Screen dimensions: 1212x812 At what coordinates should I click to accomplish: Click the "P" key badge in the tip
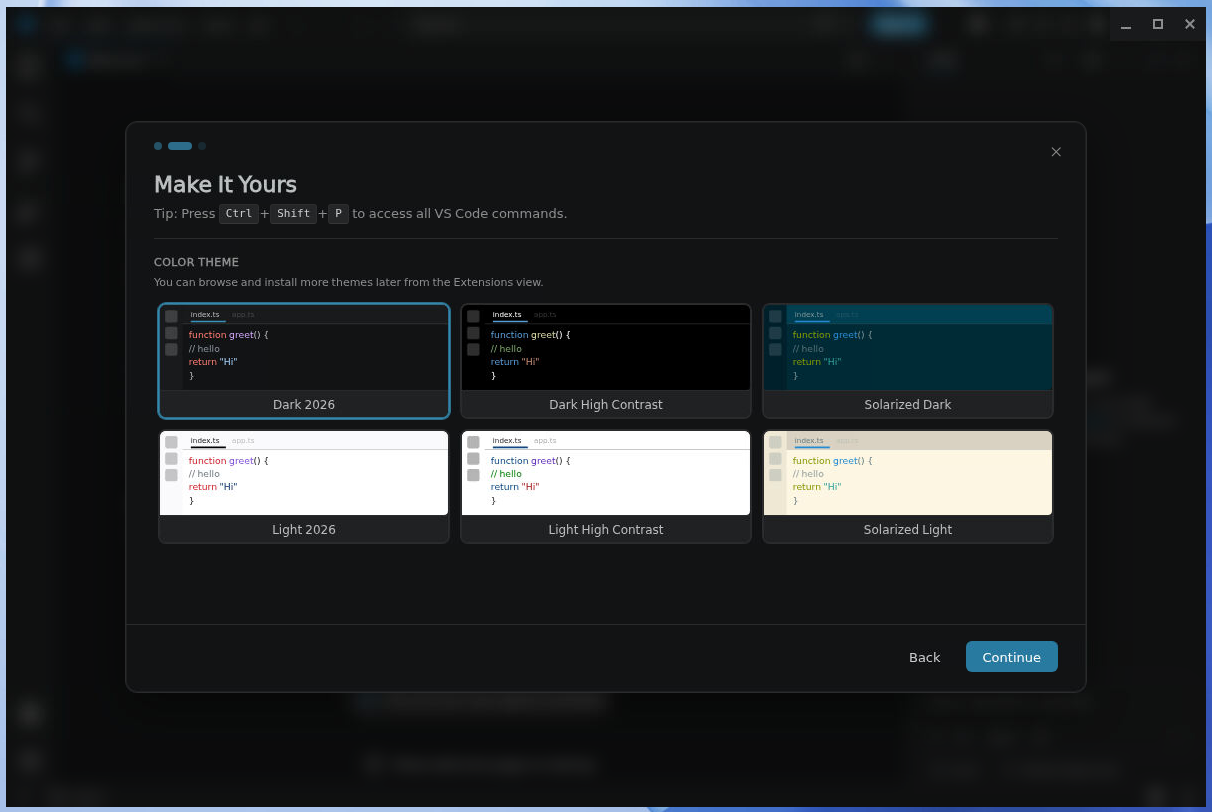tap(338, 213)
